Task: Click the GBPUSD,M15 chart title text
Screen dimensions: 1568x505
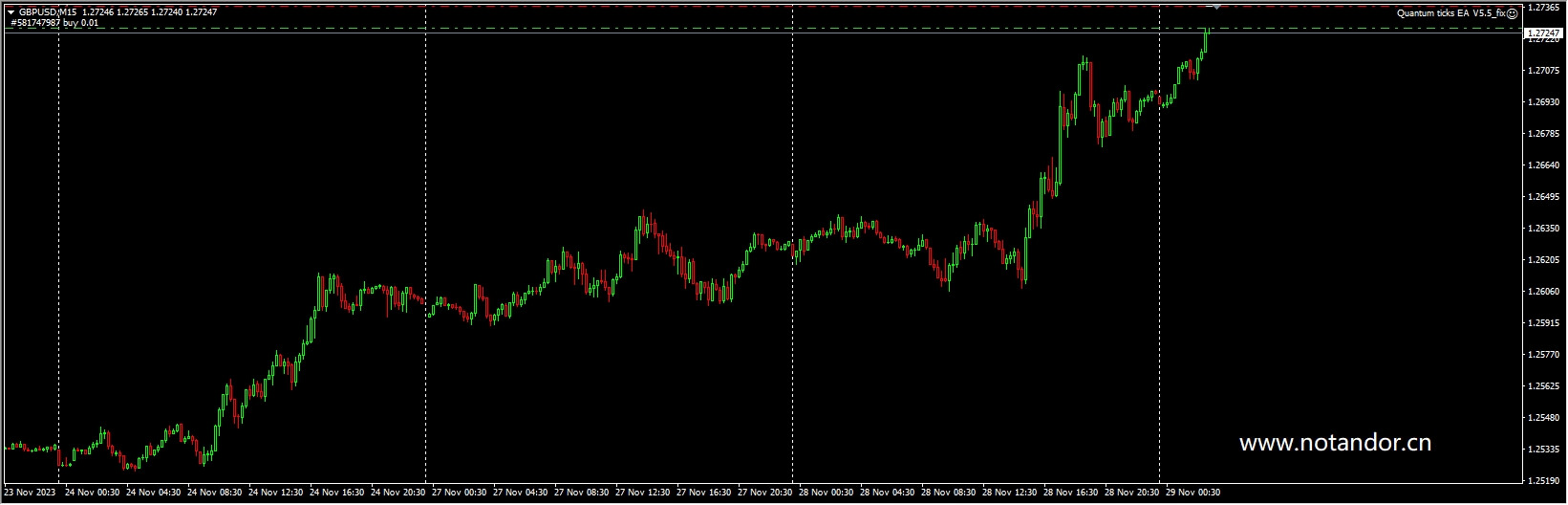Action: [x=48, y=11]
